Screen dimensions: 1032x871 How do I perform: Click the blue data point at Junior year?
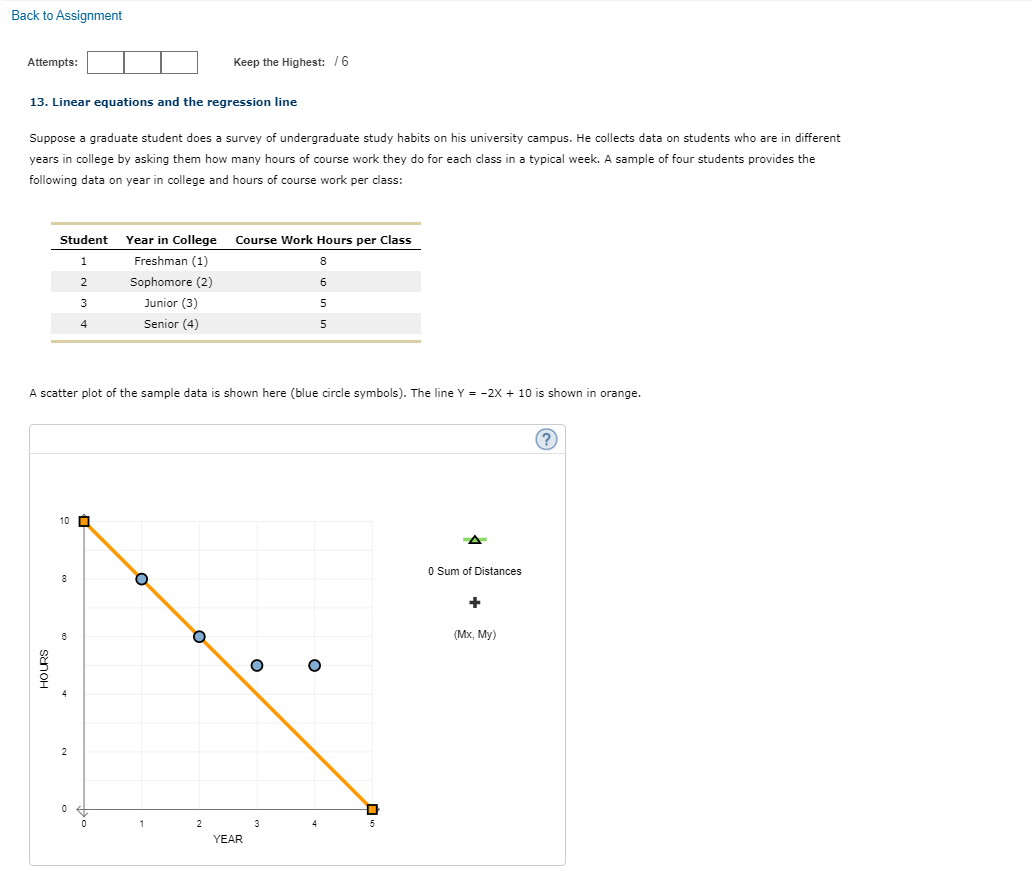pos(257,665)
